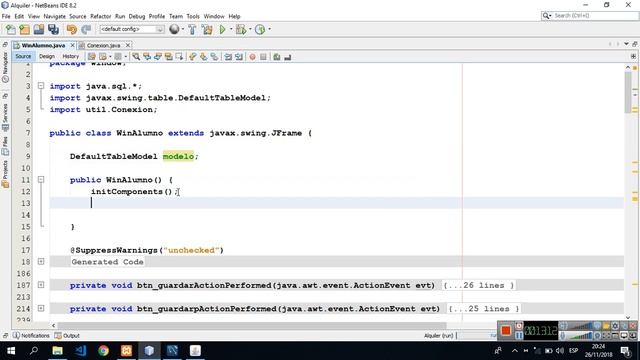
Task: Open the Services side panel
Action: 5,117
